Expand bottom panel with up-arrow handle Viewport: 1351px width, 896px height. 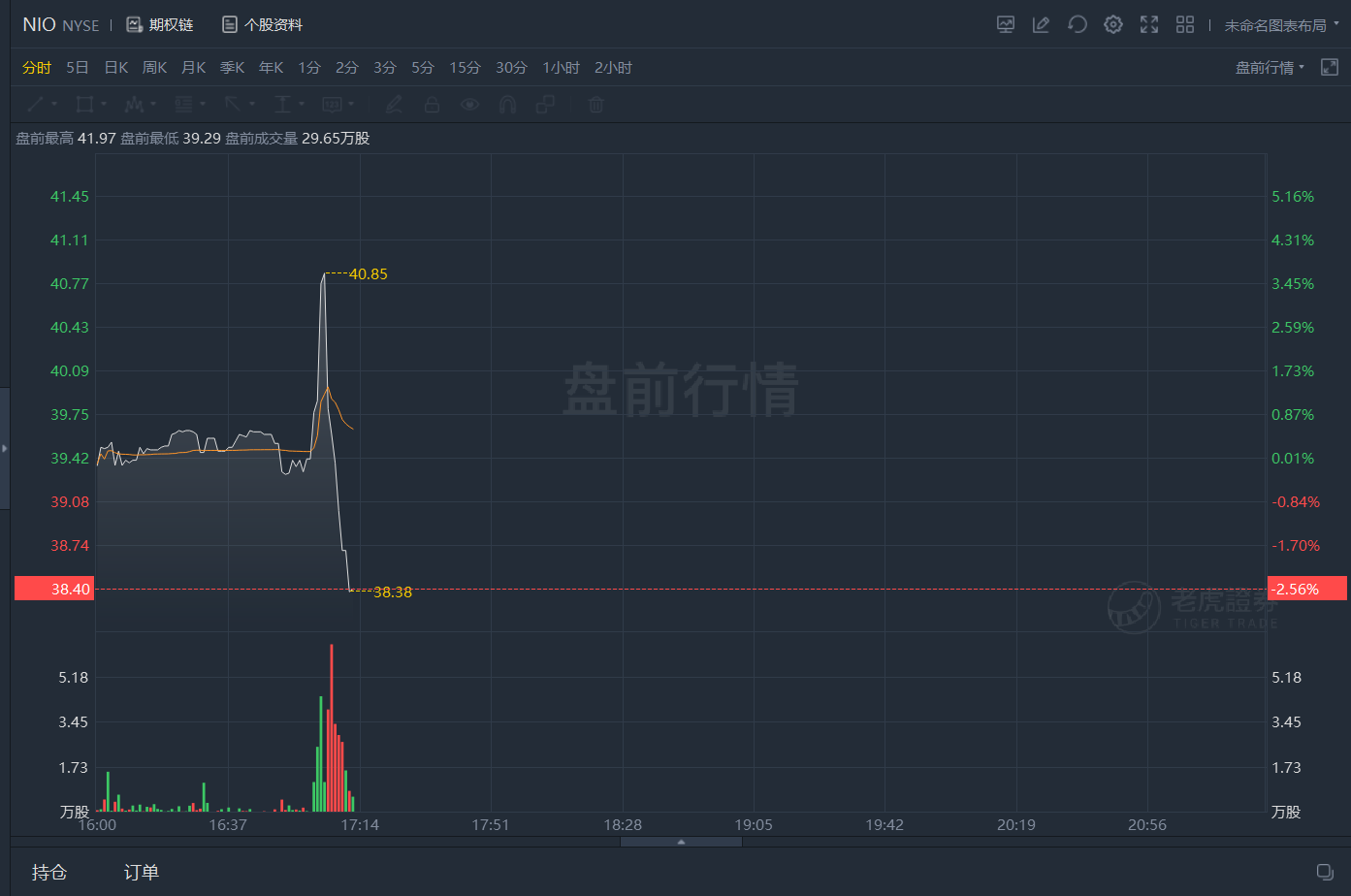coord(681,842)
